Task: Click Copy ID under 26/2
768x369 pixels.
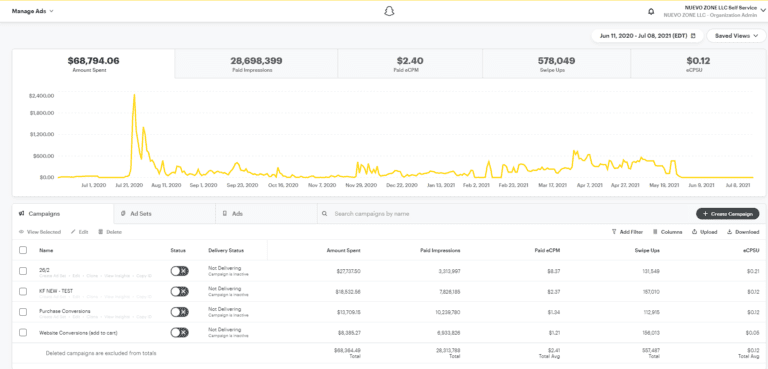Action: pyautogui.click(x=144, y=276)
